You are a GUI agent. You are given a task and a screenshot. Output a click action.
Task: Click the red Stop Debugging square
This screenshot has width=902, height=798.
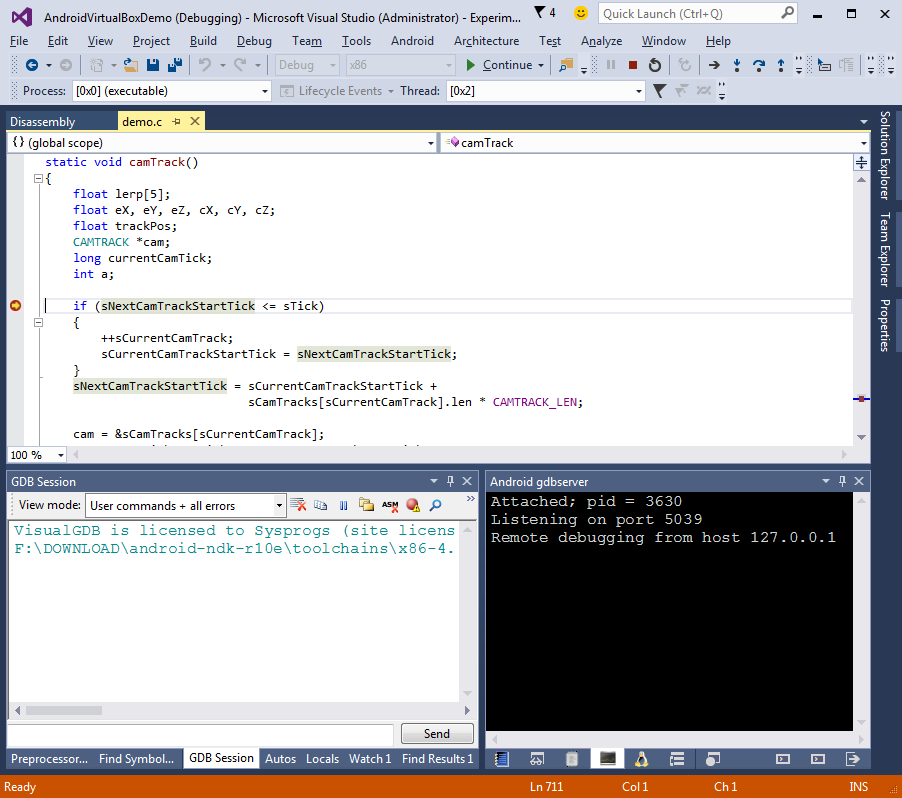pos(632,65)
